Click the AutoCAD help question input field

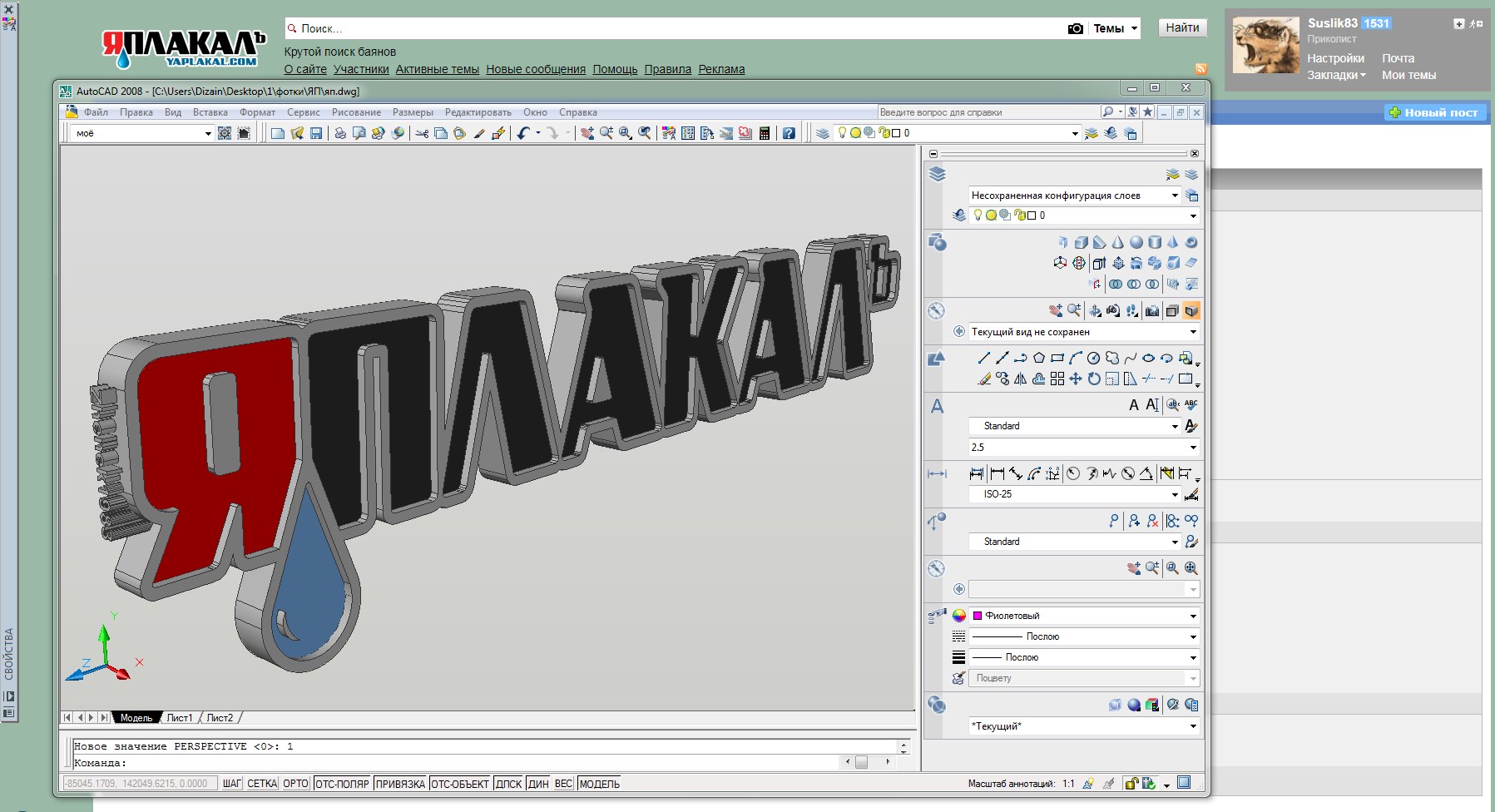coord(988,112)
